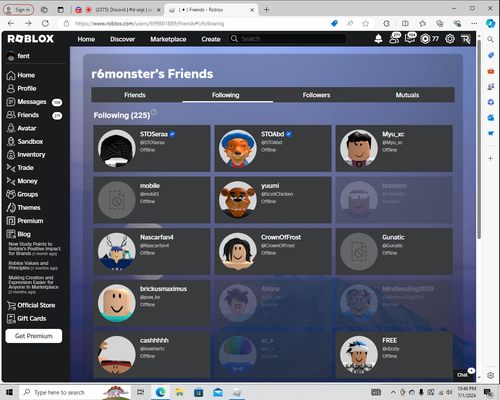Click the RoPro R icon in header
Viewport: 500px width, 400px height.
coord(466,39)
